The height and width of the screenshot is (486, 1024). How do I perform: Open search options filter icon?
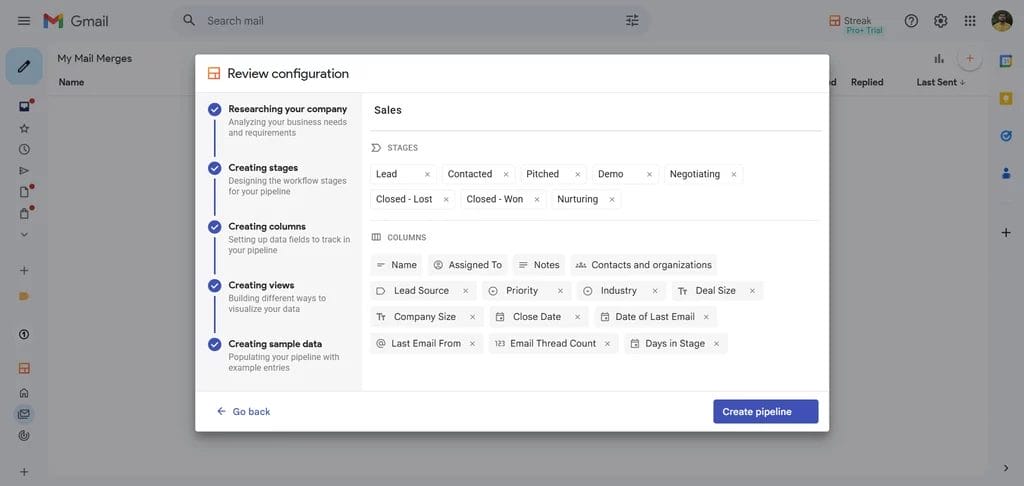pyautogui.click(x=632, y=21)
